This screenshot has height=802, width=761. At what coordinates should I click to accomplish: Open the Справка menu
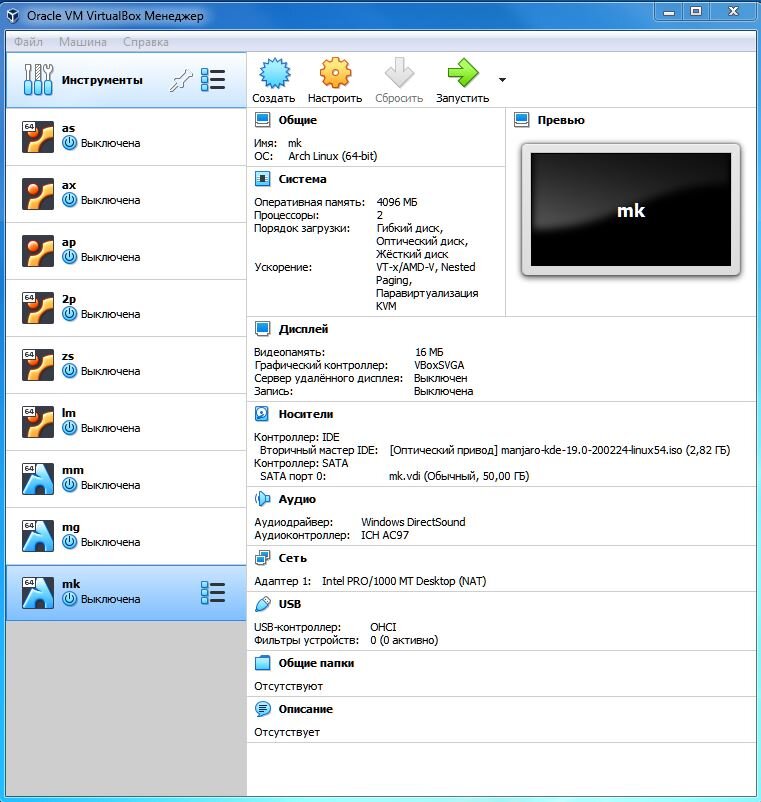[146, 42]
